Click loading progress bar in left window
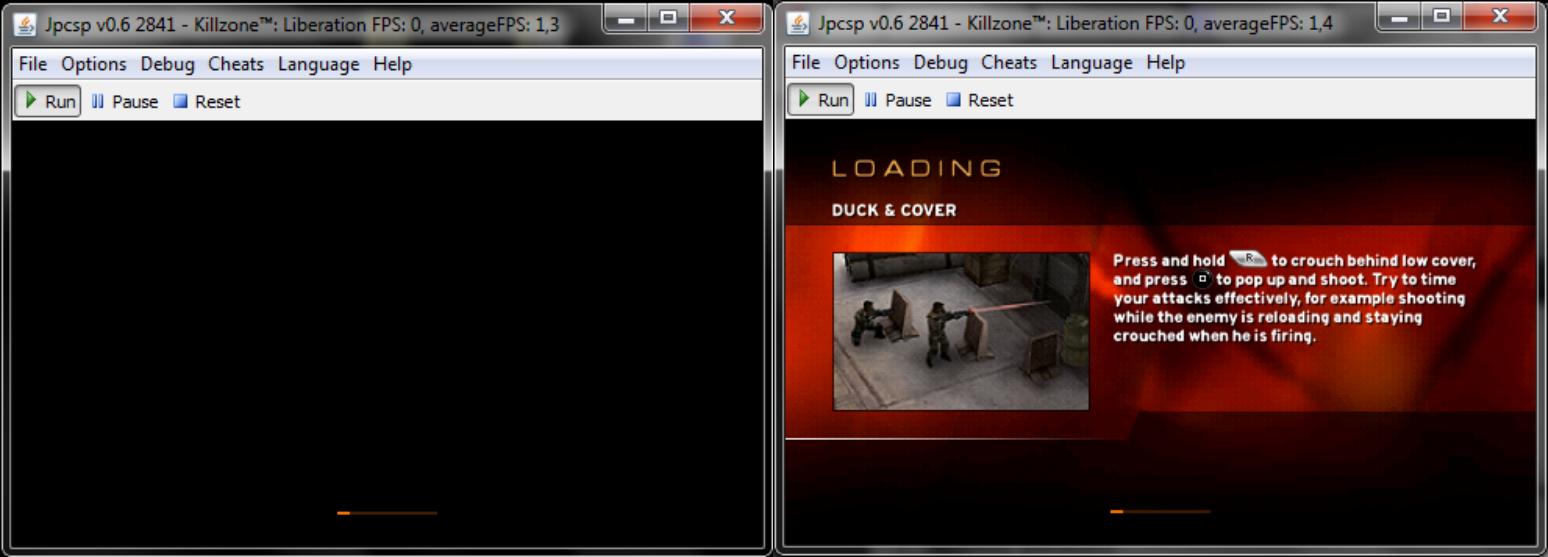The width and height of the screenshot is (1548, 557). (x=387, y=513)
